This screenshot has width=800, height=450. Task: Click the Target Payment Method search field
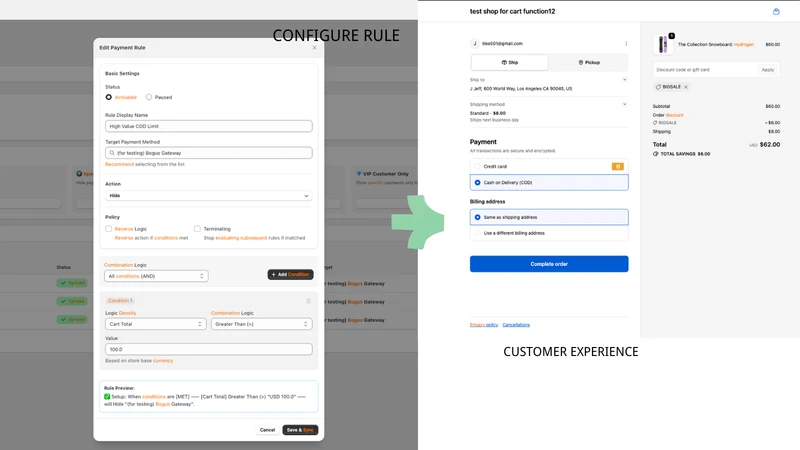click(x=209, y=153)
